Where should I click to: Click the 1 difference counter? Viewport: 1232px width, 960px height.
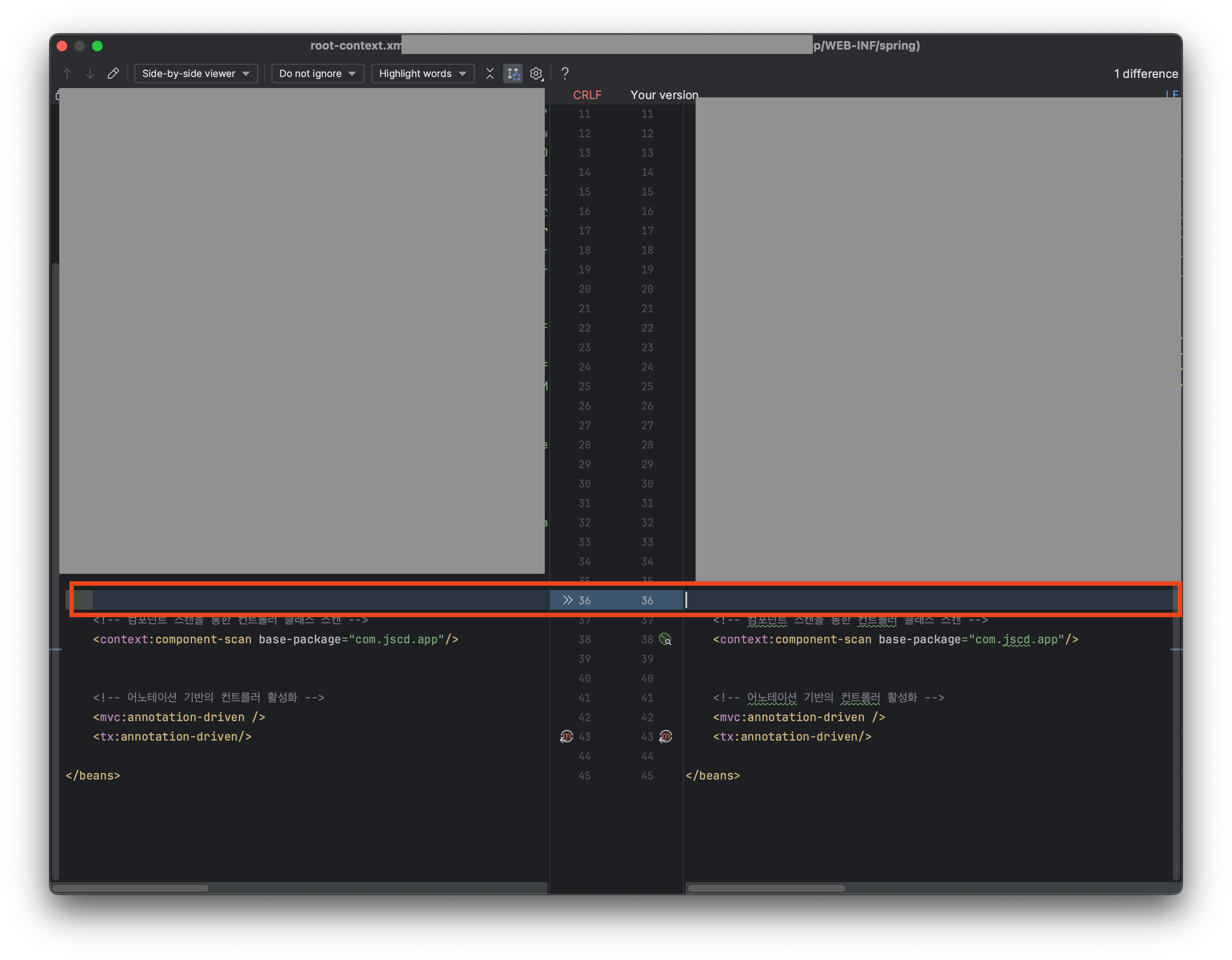[1146, 73]
